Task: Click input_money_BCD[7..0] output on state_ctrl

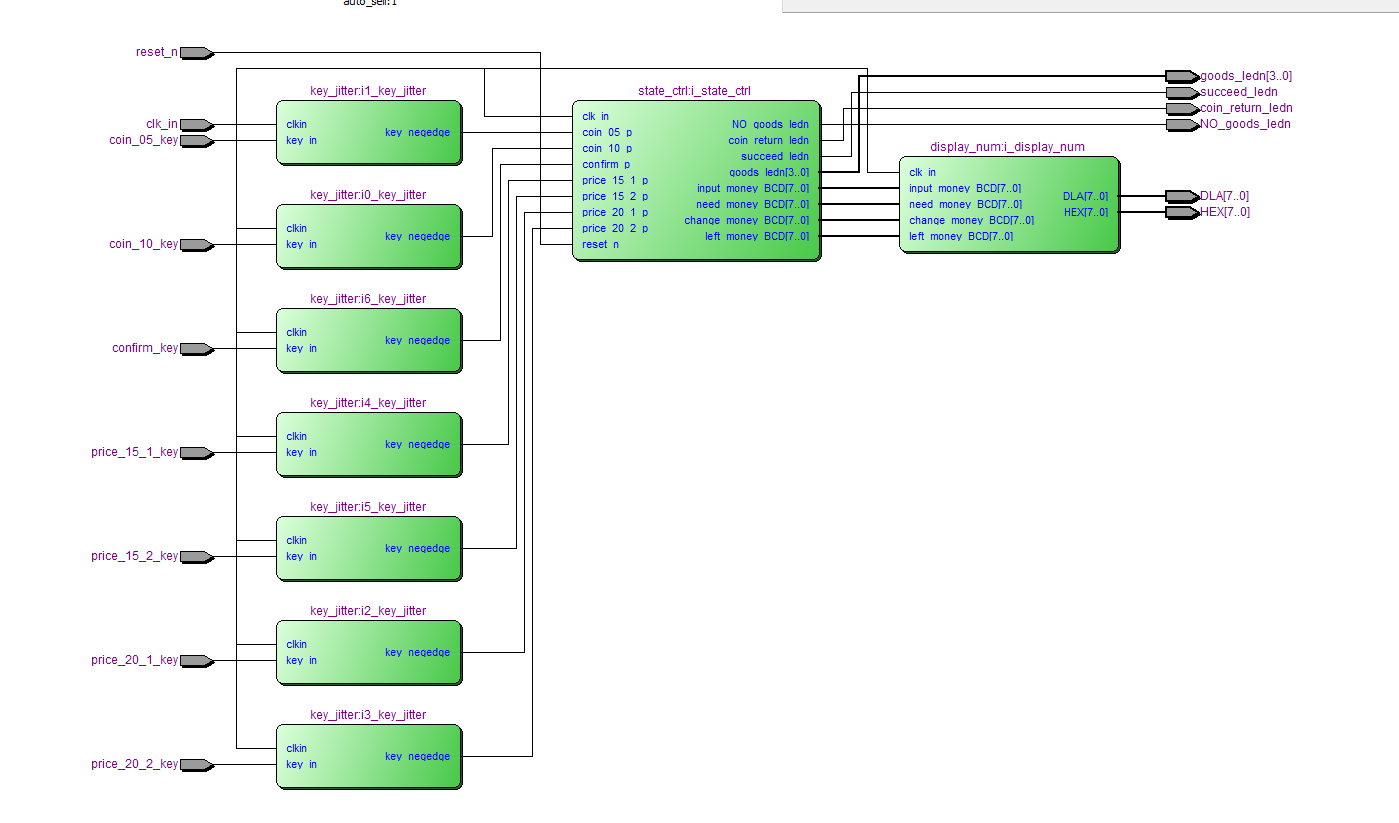Action: pyautogui.click(x=753, y=188)
